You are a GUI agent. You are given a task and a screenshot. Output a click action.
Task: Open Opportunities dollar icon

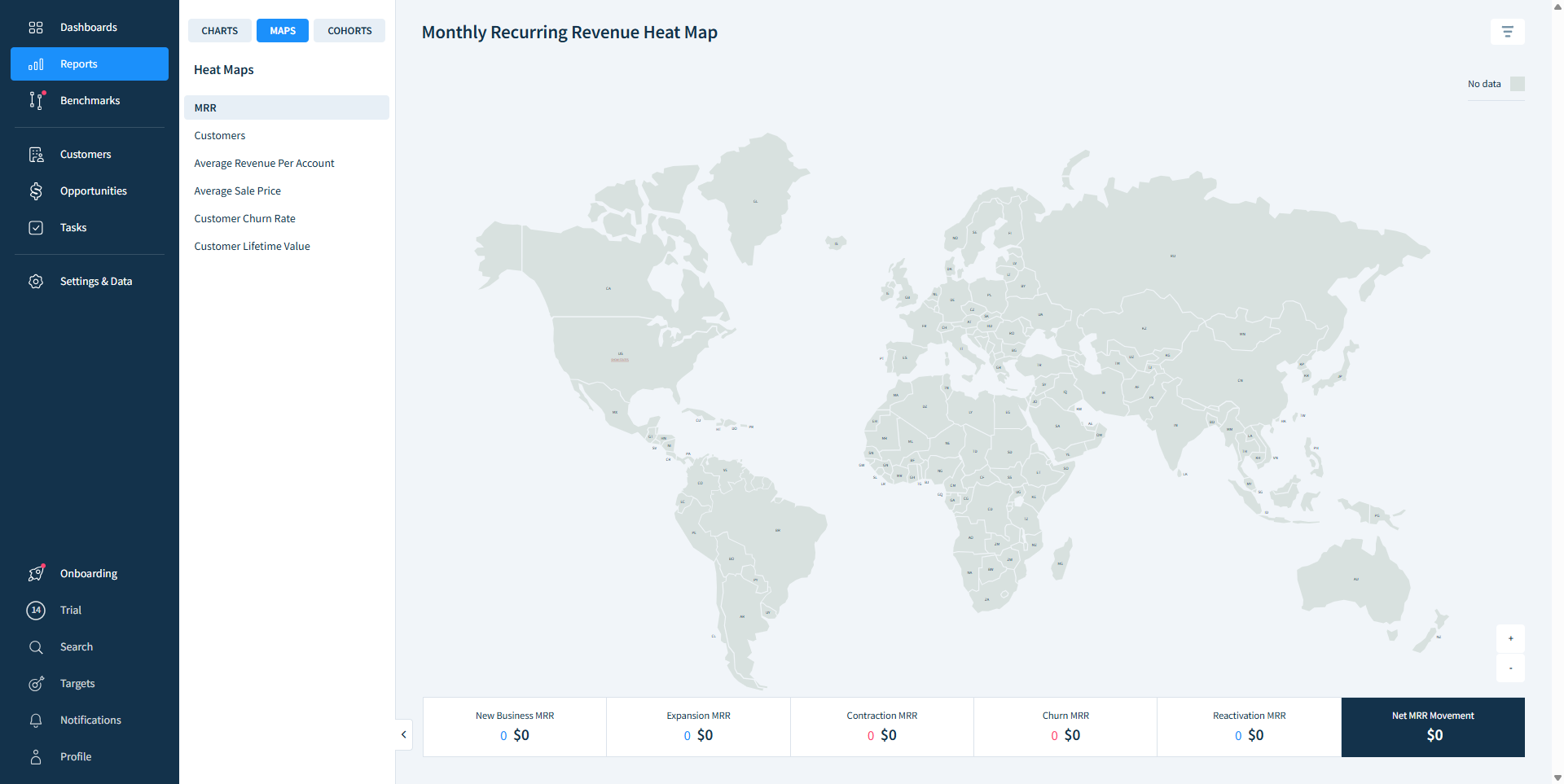click(36, 191)
